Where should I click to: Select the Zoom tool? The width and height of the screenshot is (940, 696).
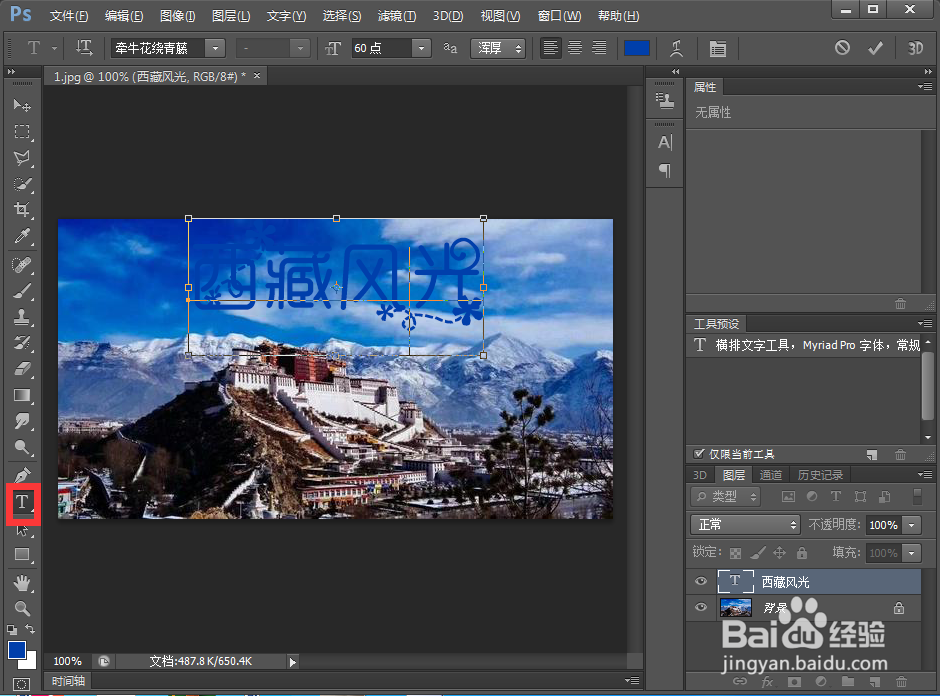click(x=22, y=608)
